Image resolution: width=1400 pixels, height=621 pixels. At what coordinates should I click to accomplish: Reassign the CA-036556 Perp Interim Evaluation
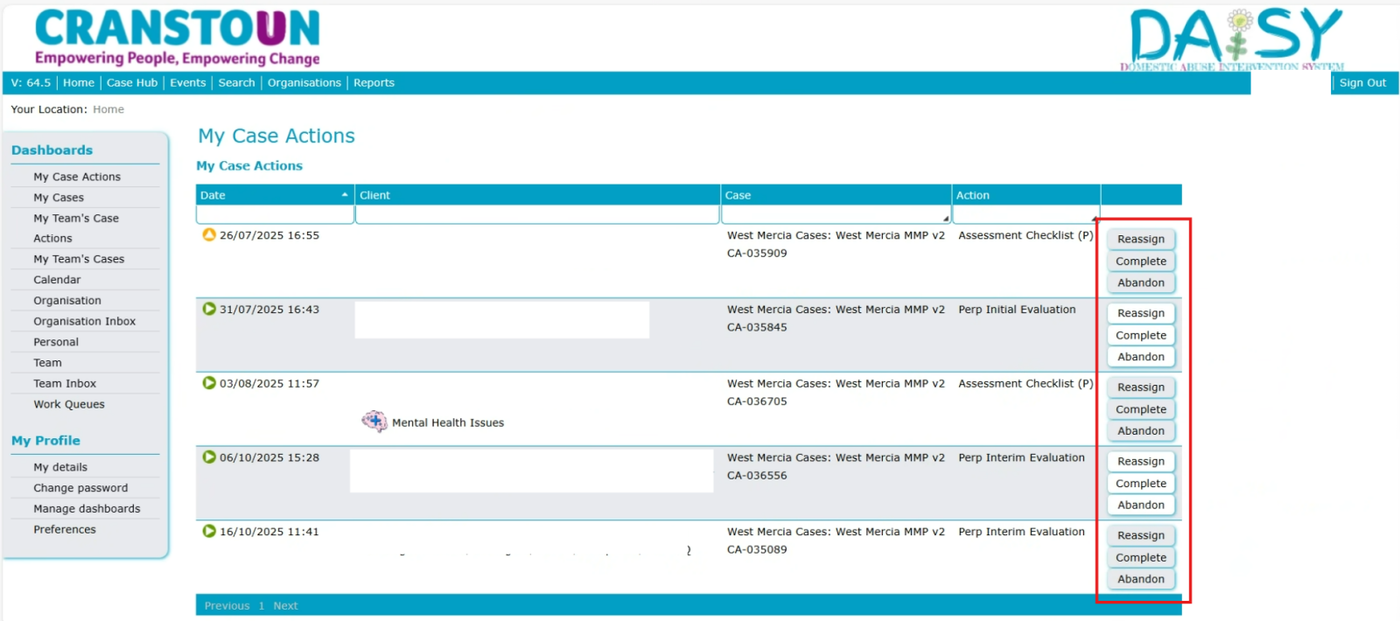1141,461
